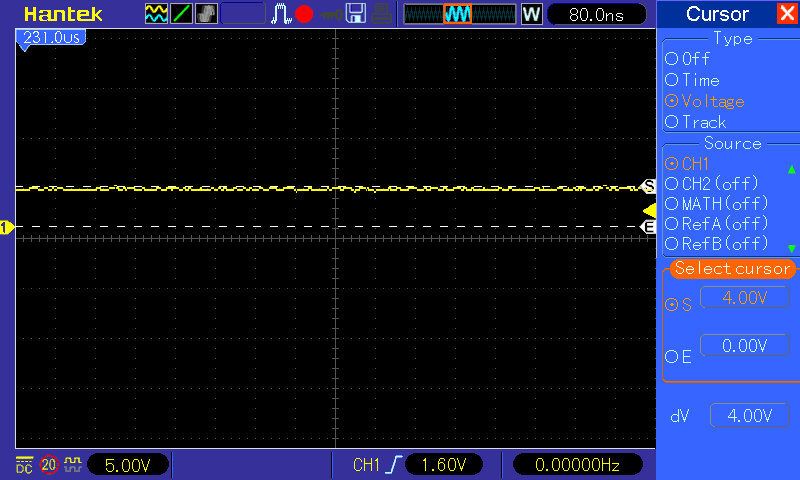Click the 1.60V trigger level readout
Image resolution: width=800 pixels, height=480 pixels.
coord(444,465)
